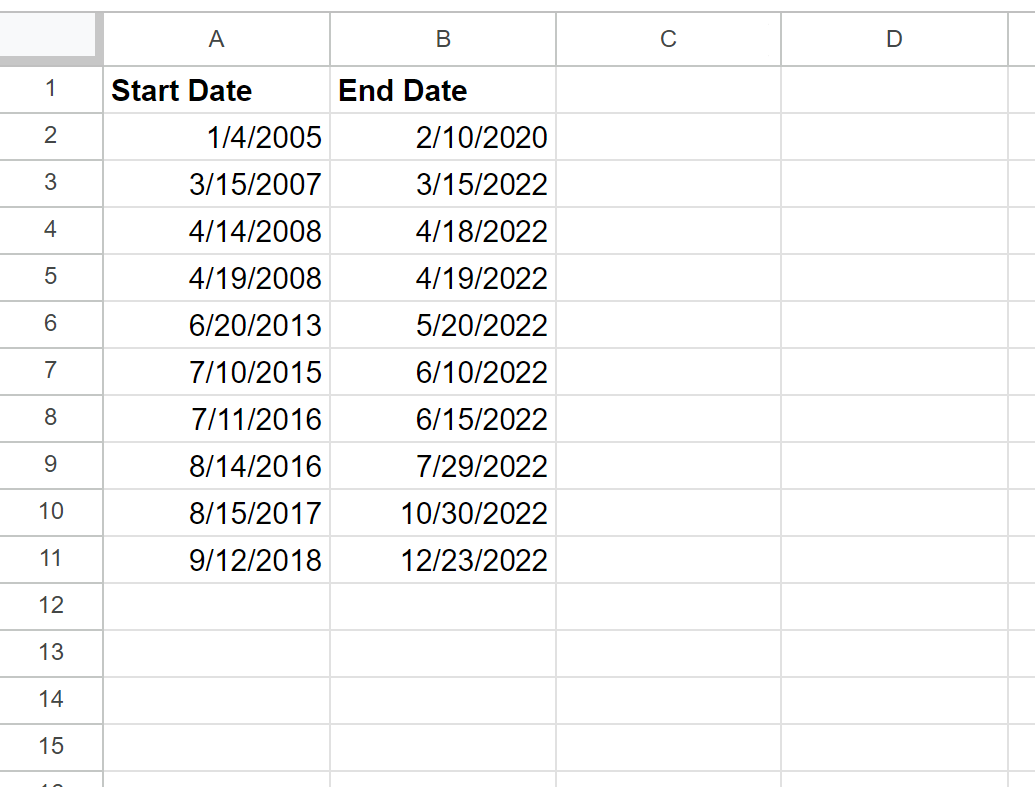The height and width of the screenshot is (787, 1035).
Task: Select cell with date 10/30/2022
Action: (443, 513)
